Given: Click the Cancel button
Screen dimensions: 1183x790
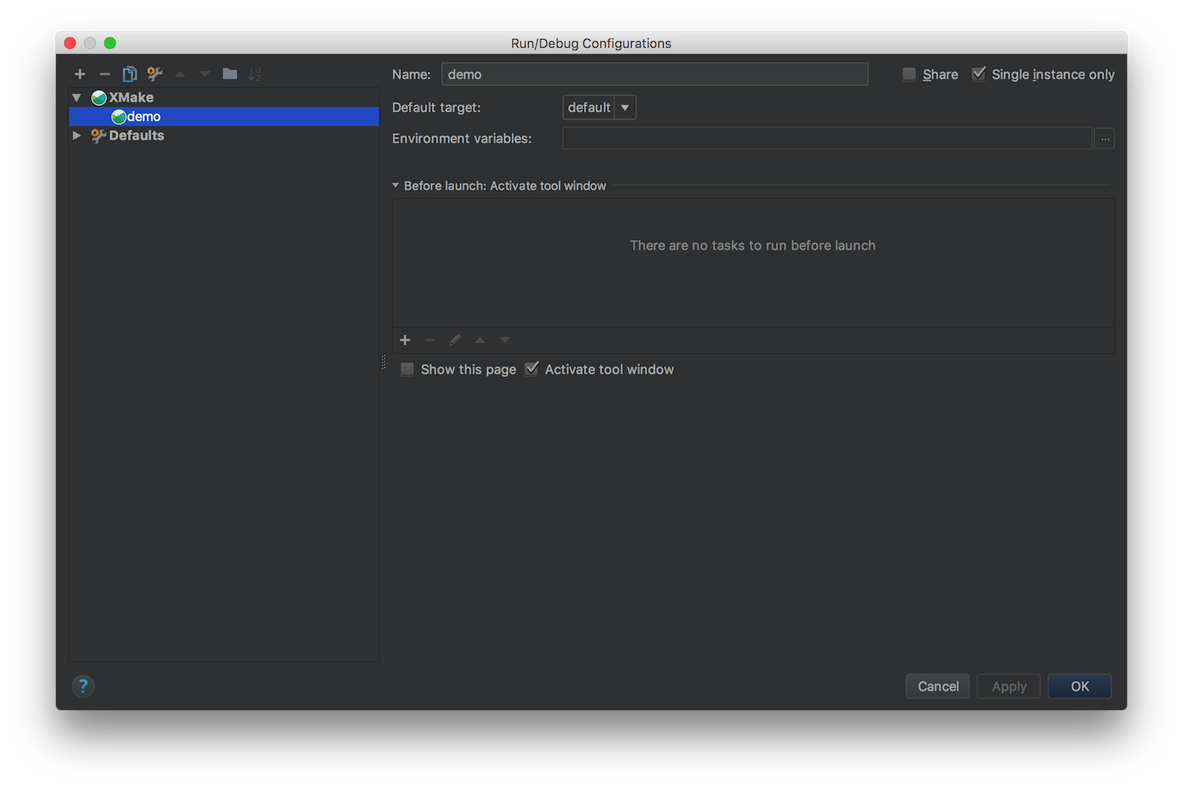Looking at the screenshot, I should click(938, 687).
